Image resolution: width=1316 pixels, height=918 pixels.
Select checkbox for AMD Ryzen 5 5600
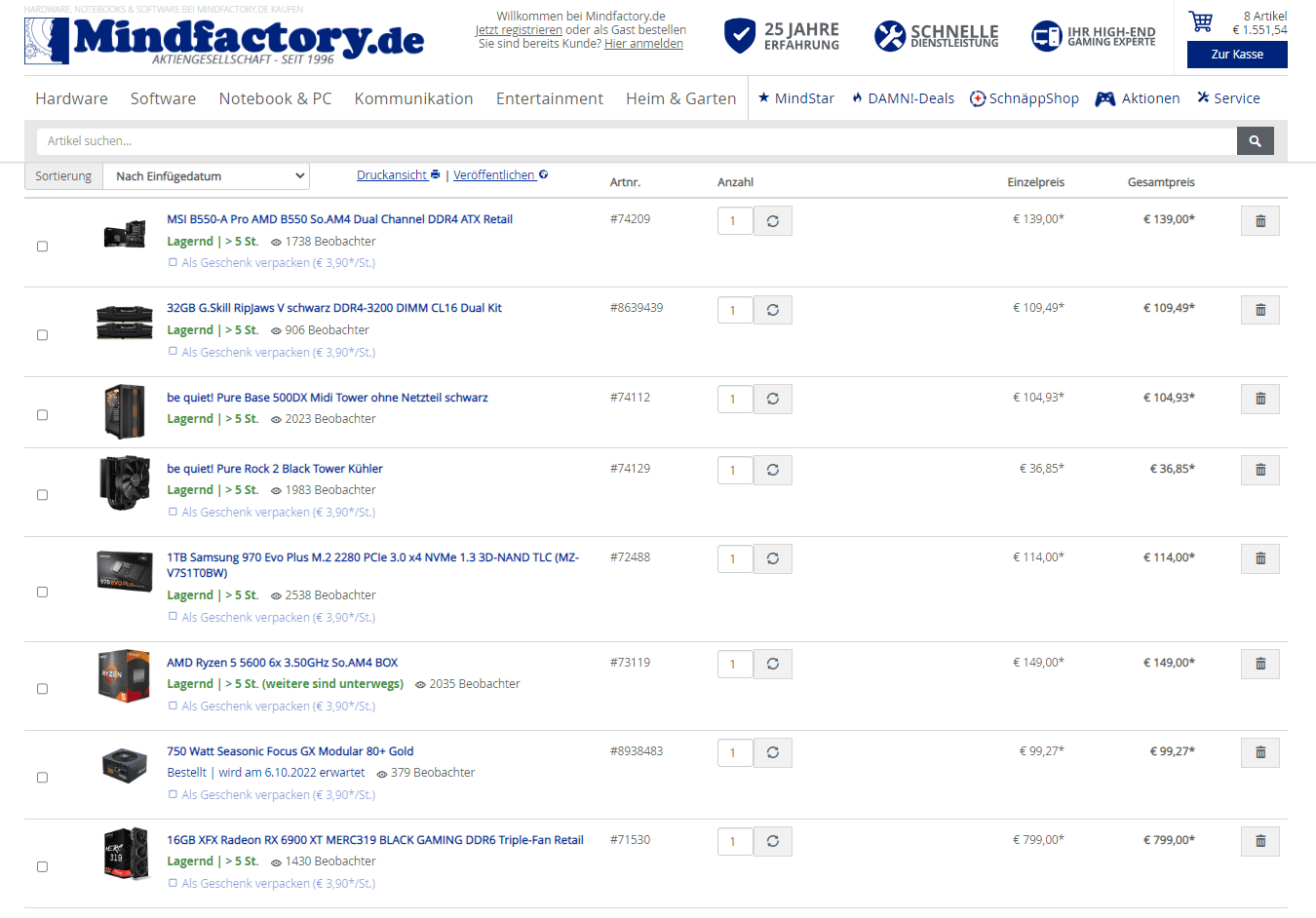[x=42, y=689]
